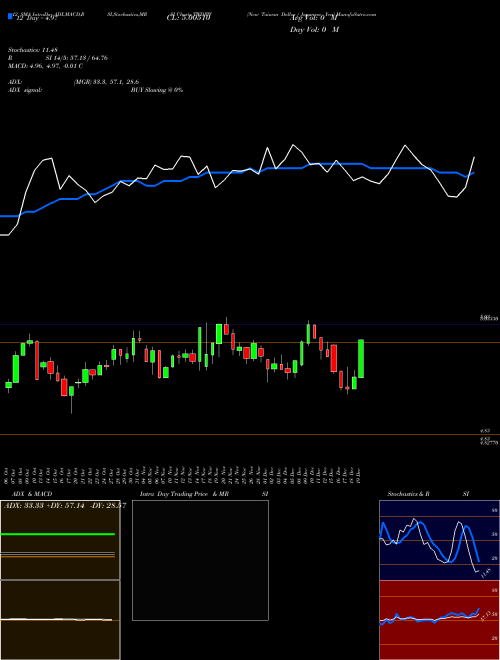The image size is (500, 660).
Task: Click the 'MACD: 4.96, 4.97, -0.01 C' line
Action: tap(45, 66)
